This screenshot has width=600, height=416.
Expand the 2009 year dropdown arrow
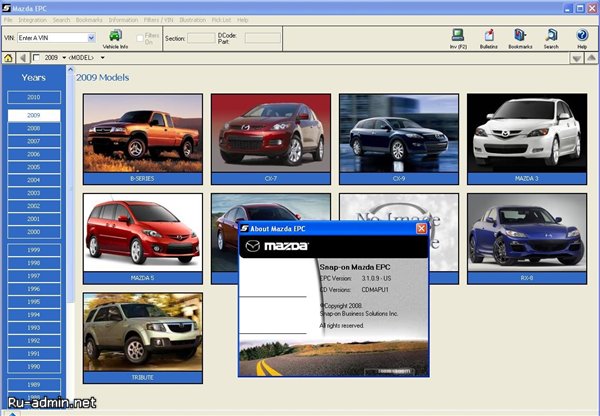tap(64, 58)
